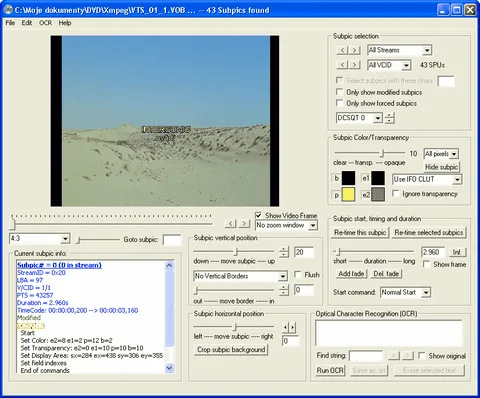This screenshot has width=480, height=398.
Task: Open Use IFO CLUT dropdown
Action: click(x=457, y=179)
